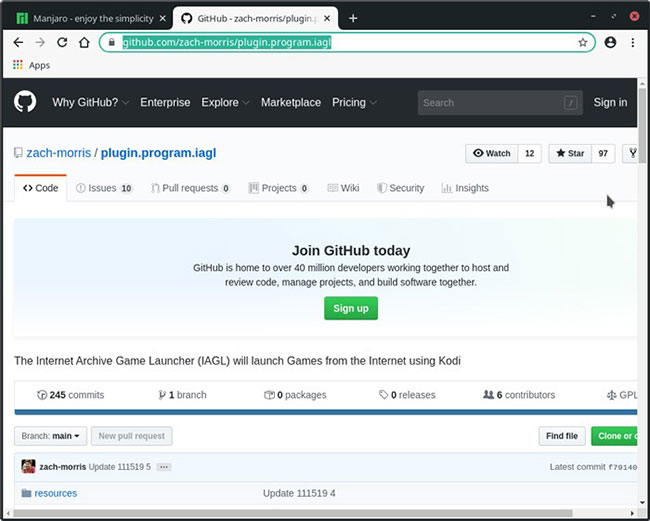Open plugin.program.iagl repository link
The width and height of the screenshot is (650, 521).
tap(158, 153)
